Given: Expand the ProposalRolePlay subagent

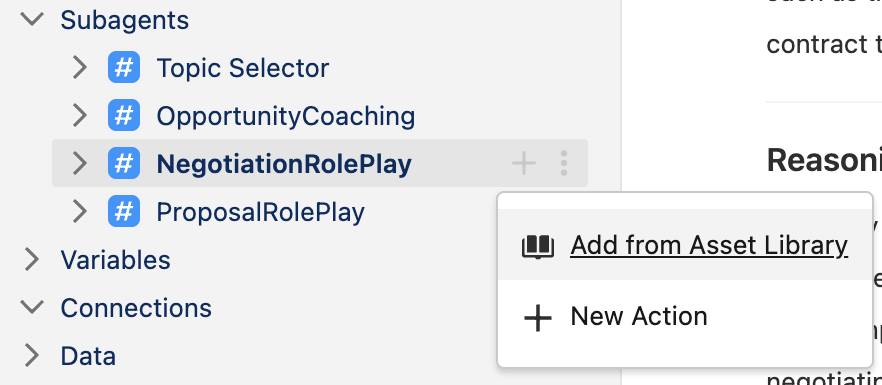Looking at the screenshot, I should point(80,212).
